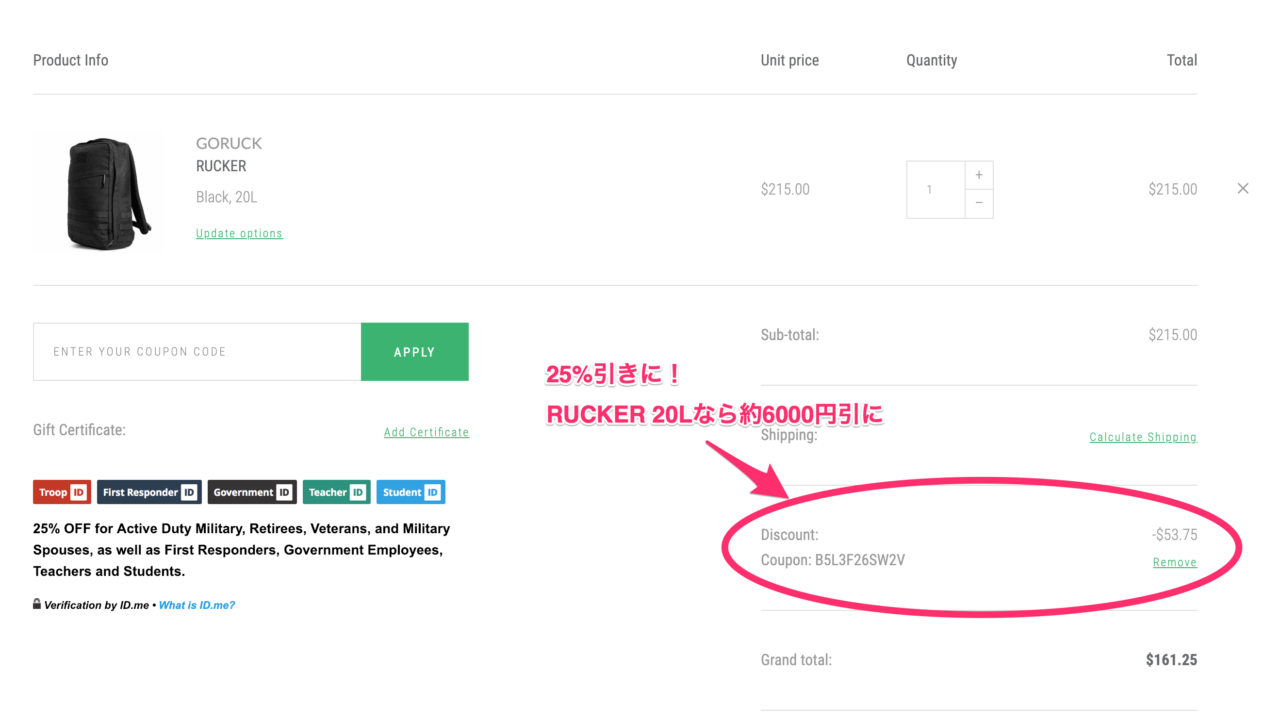Select the Teacher ID badge
The width and height of the screenshot is (1280, 720).
click(337, 492)
